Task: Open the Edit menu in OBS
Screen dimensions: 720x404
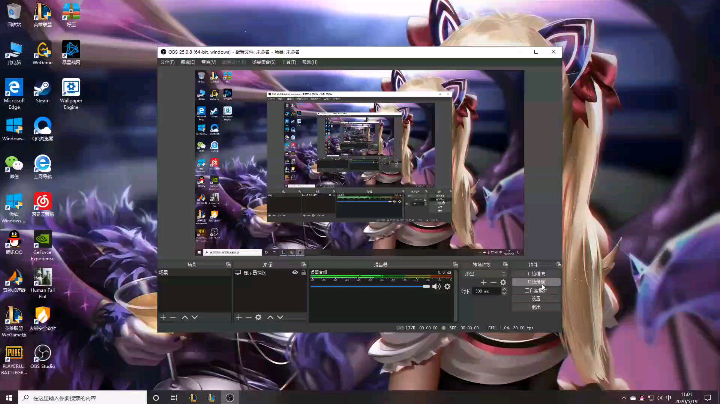Action: tap(186, 62)
